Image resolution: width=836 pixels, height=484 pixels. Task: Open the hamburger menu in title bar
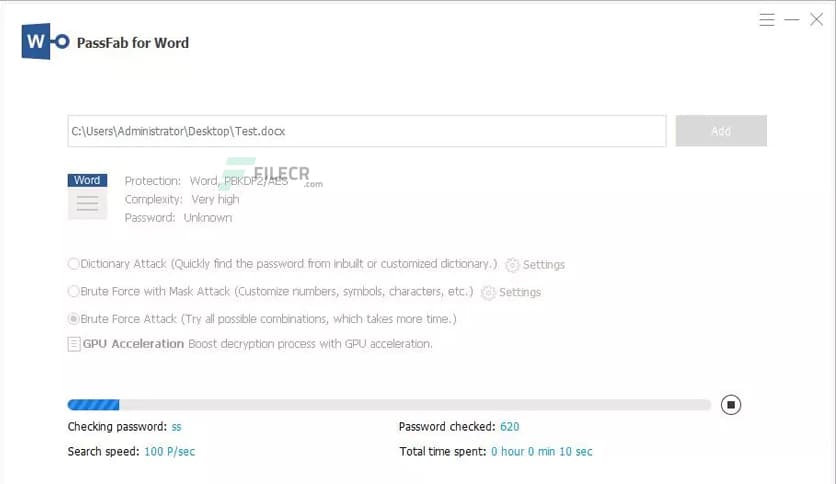[x=767, y=20]
